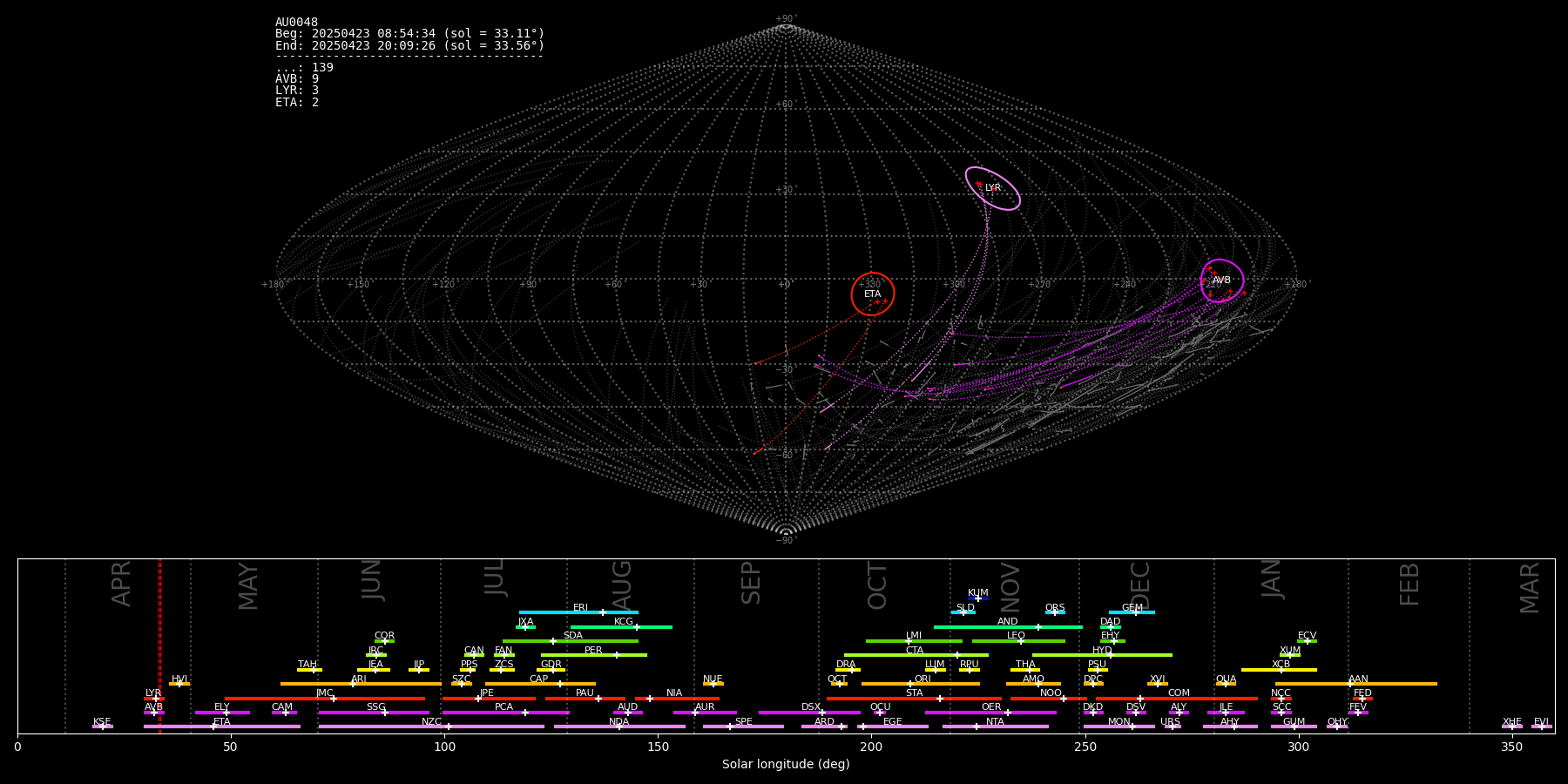This screenshot has width=1568, height=784.
Task: Click the 'Solar longitude (deg)' axis title
Action: click(786, 765)
